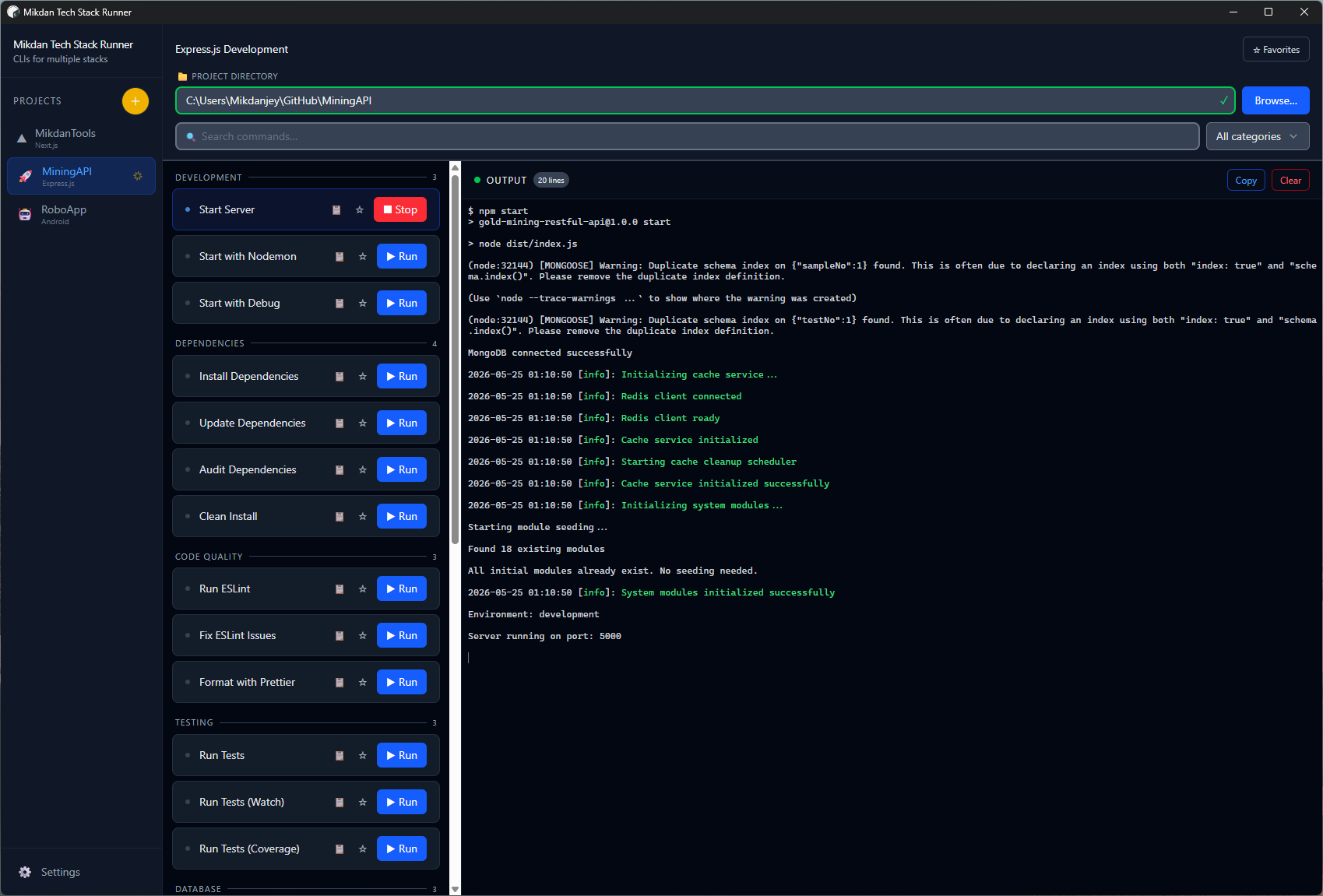The image size is (1323, 896).
Task: Click the '20 lines' output badge
Action: click(551, 181)
